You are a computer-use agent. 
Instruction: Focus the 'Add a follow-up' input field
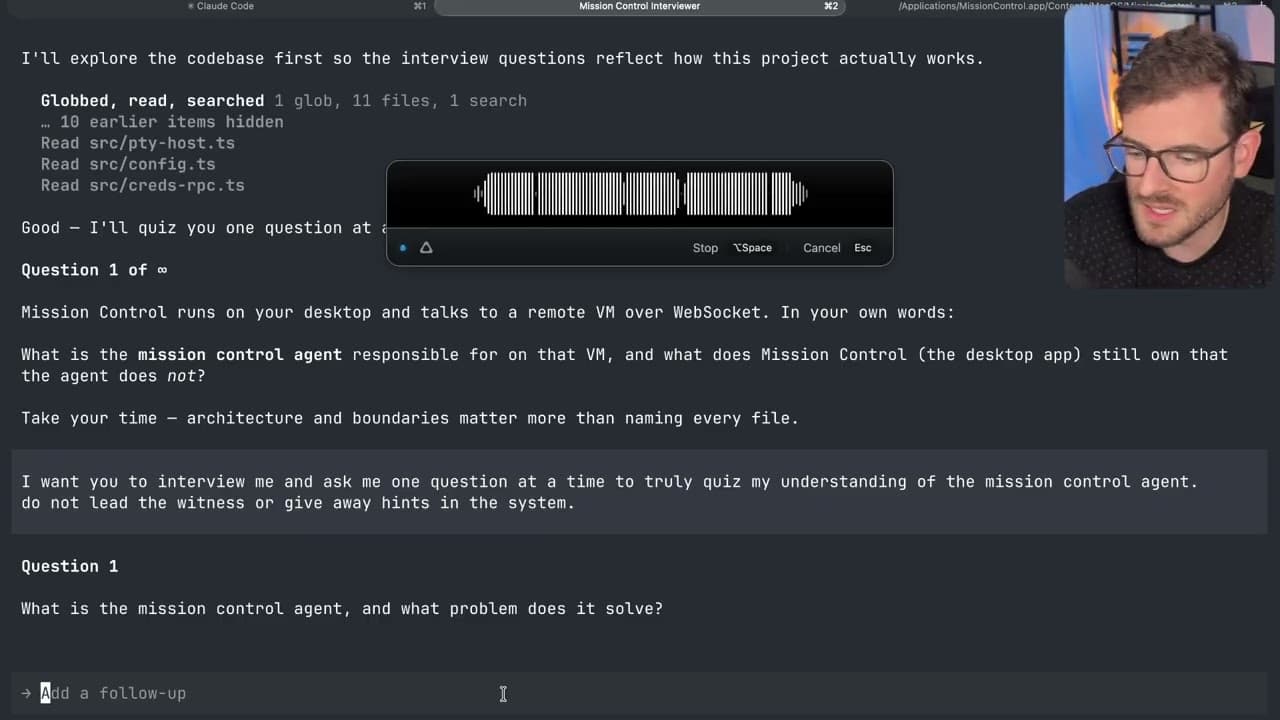pyautogui.click(x=640, y=693)
